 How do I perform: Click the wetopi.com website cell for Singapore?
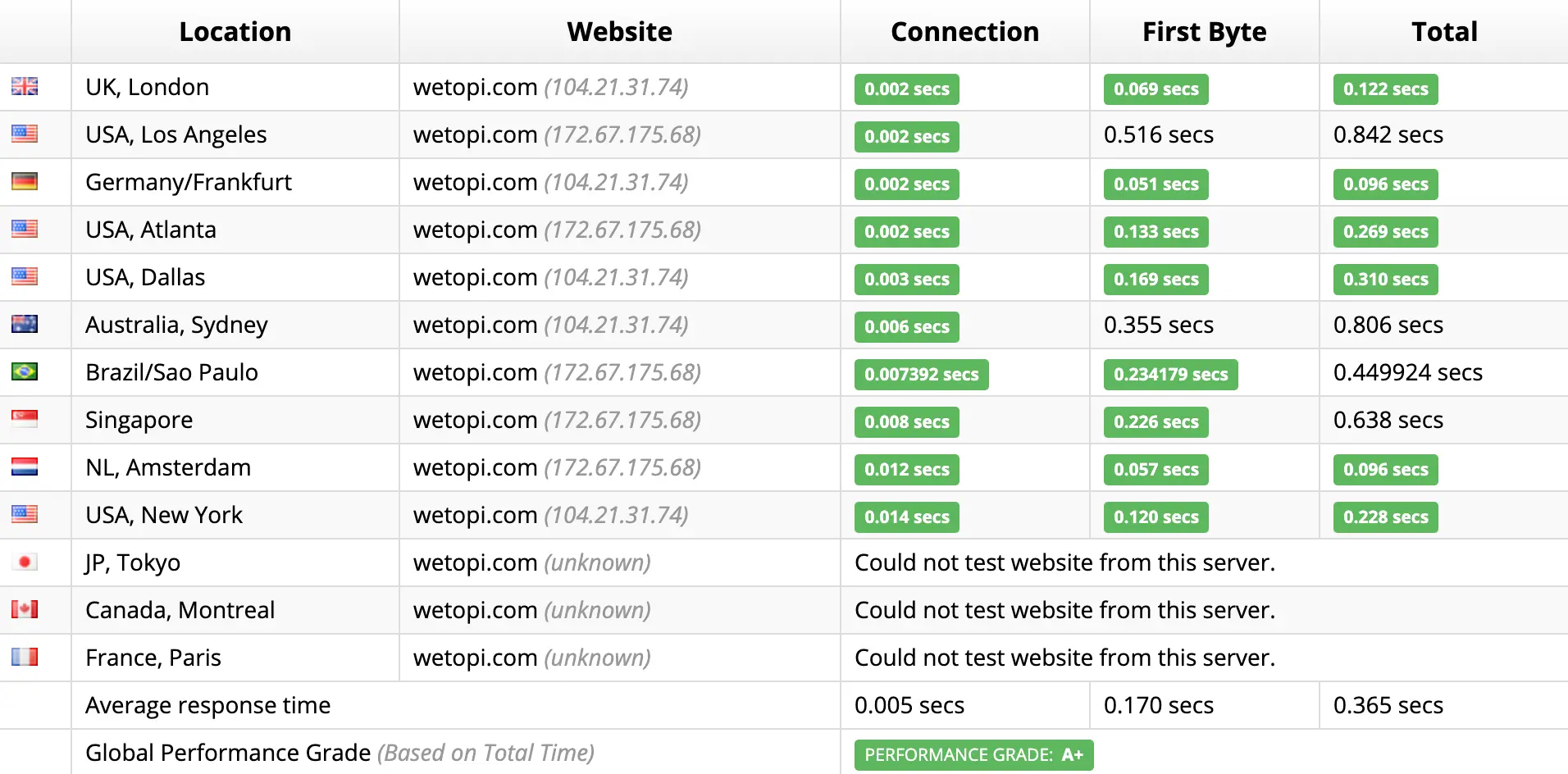620,420
